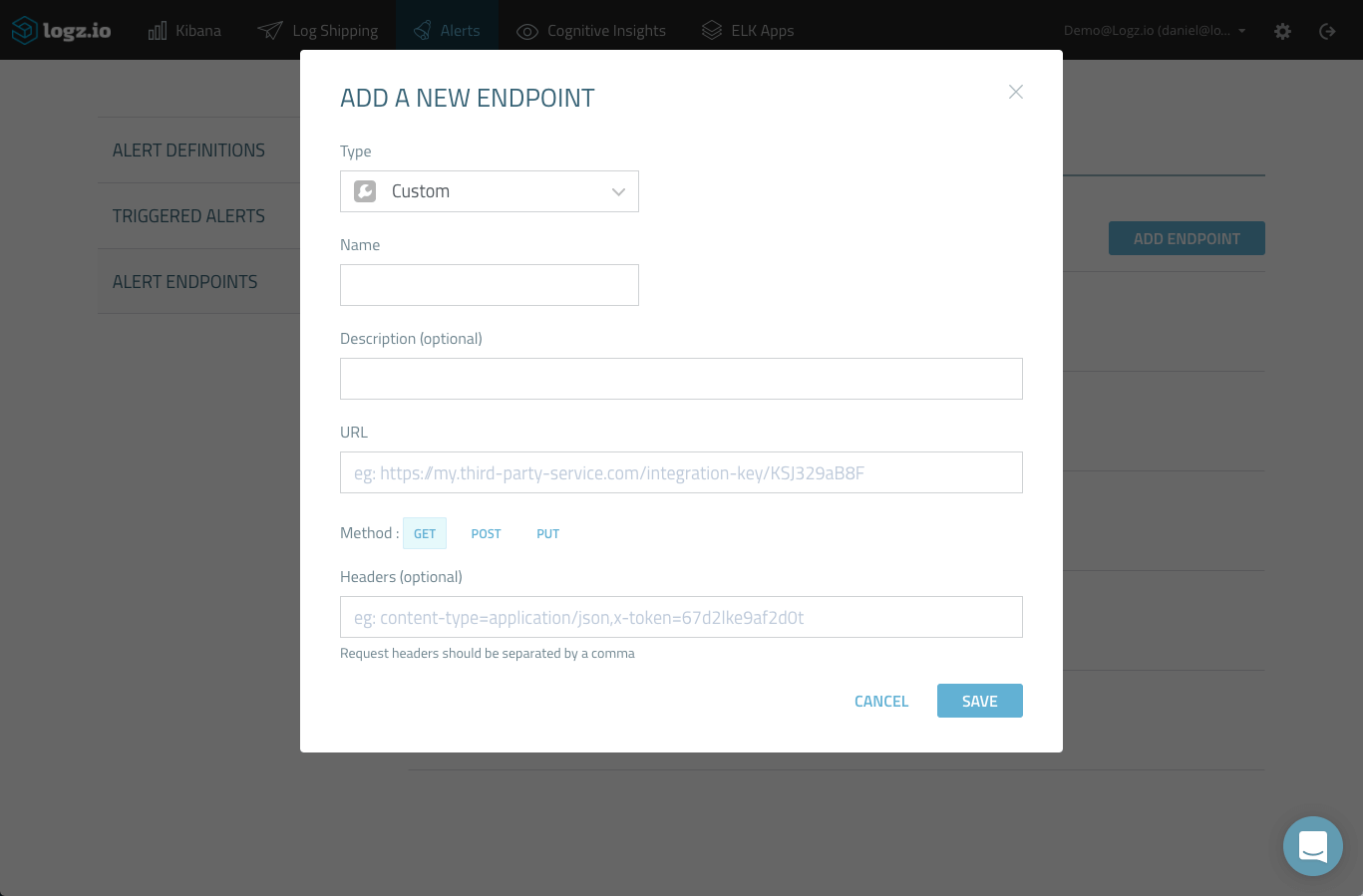Viewport: 1363px width, 896px height.
Task: Cancel the new endpoint dialog
Action: (881, 701)
